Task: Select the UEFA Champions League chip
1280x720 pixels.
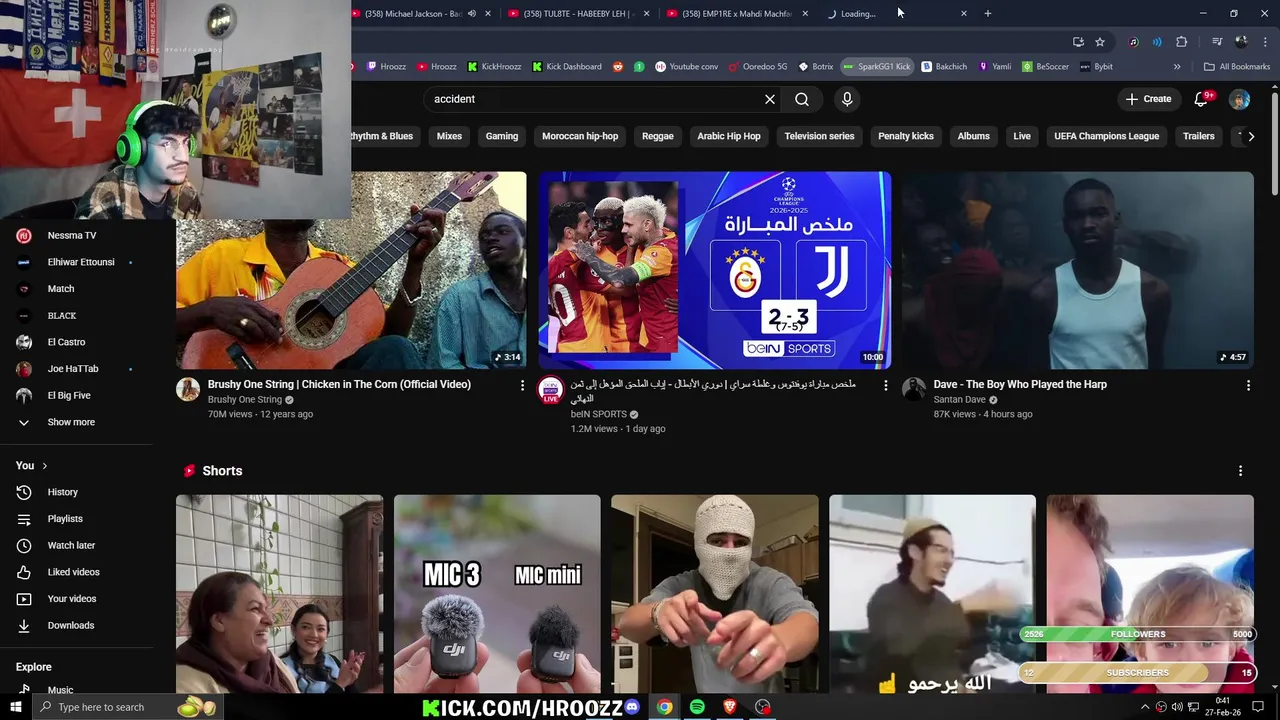Action: [x=1106, y=136]
